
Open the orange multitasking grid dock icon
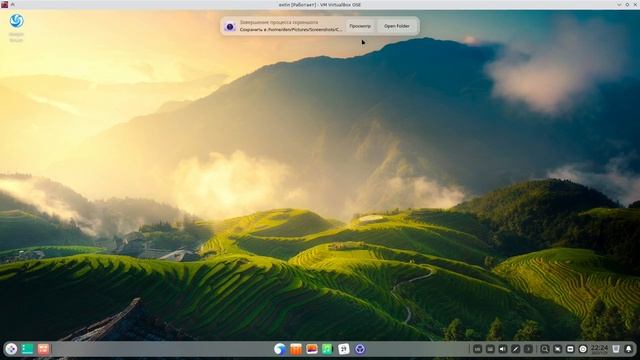(x=43, y=349)
